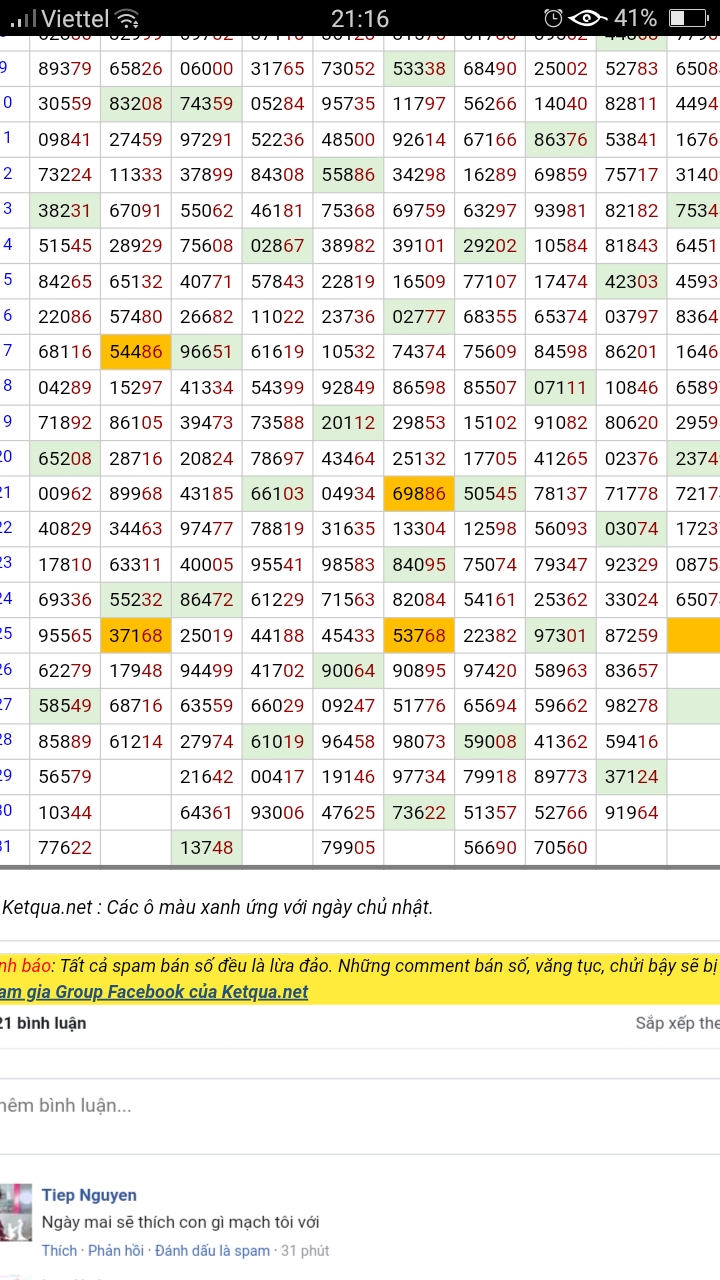Click 'Thích' under Tiep Nguyen's comment
The height and width of the screenshot is (1280, 720).
pyautogui.click(x=59, y=1250)
